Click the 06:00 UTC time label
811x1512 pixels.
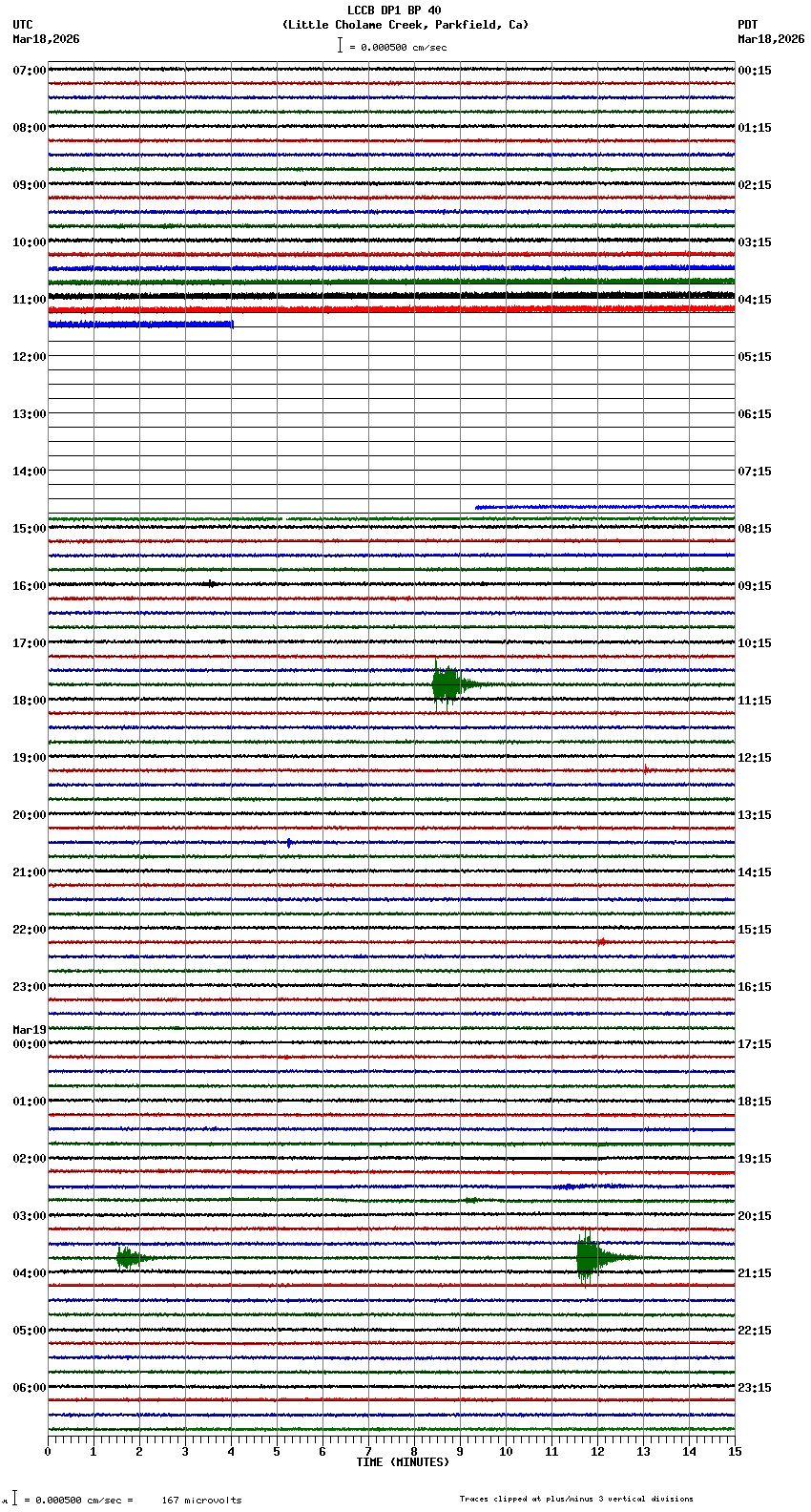30,1388
